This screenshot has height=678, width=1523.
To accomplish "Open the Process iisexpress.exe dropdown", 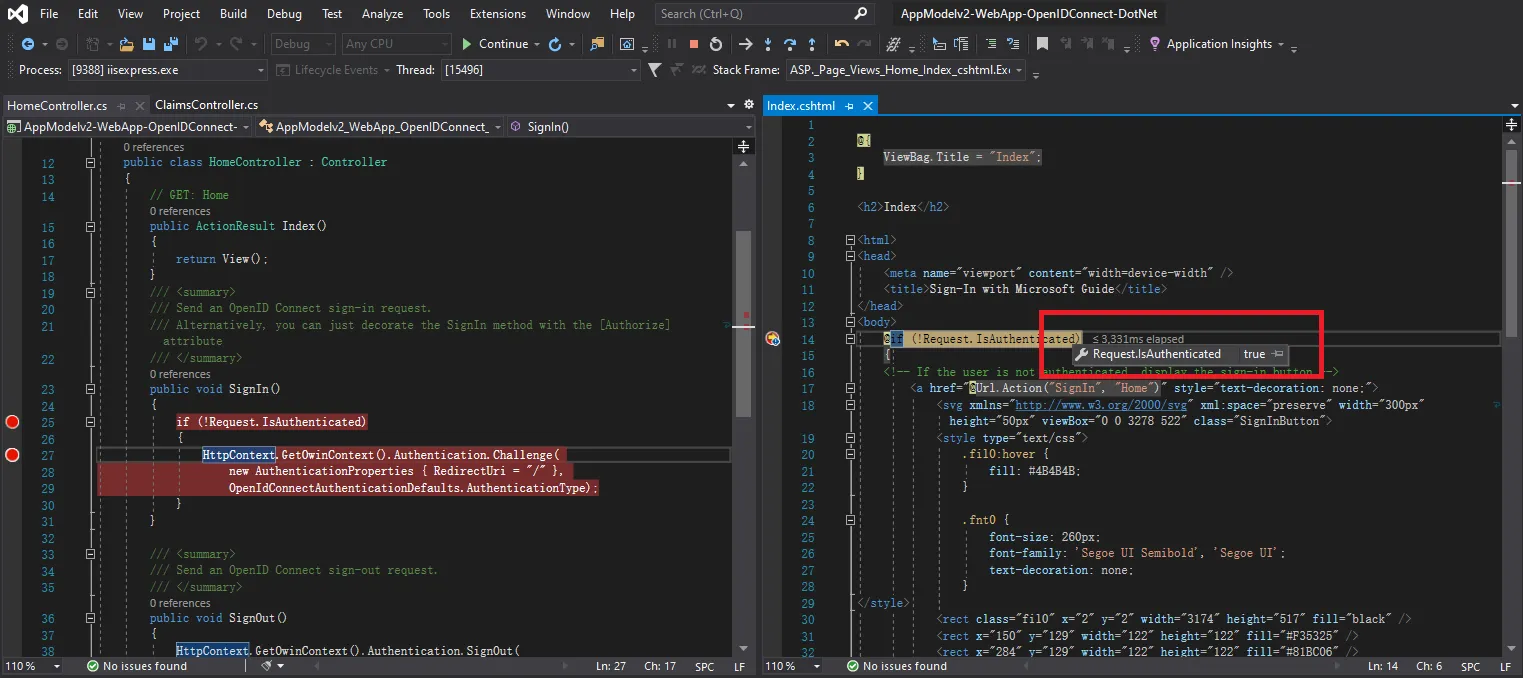I will [260, 70].
